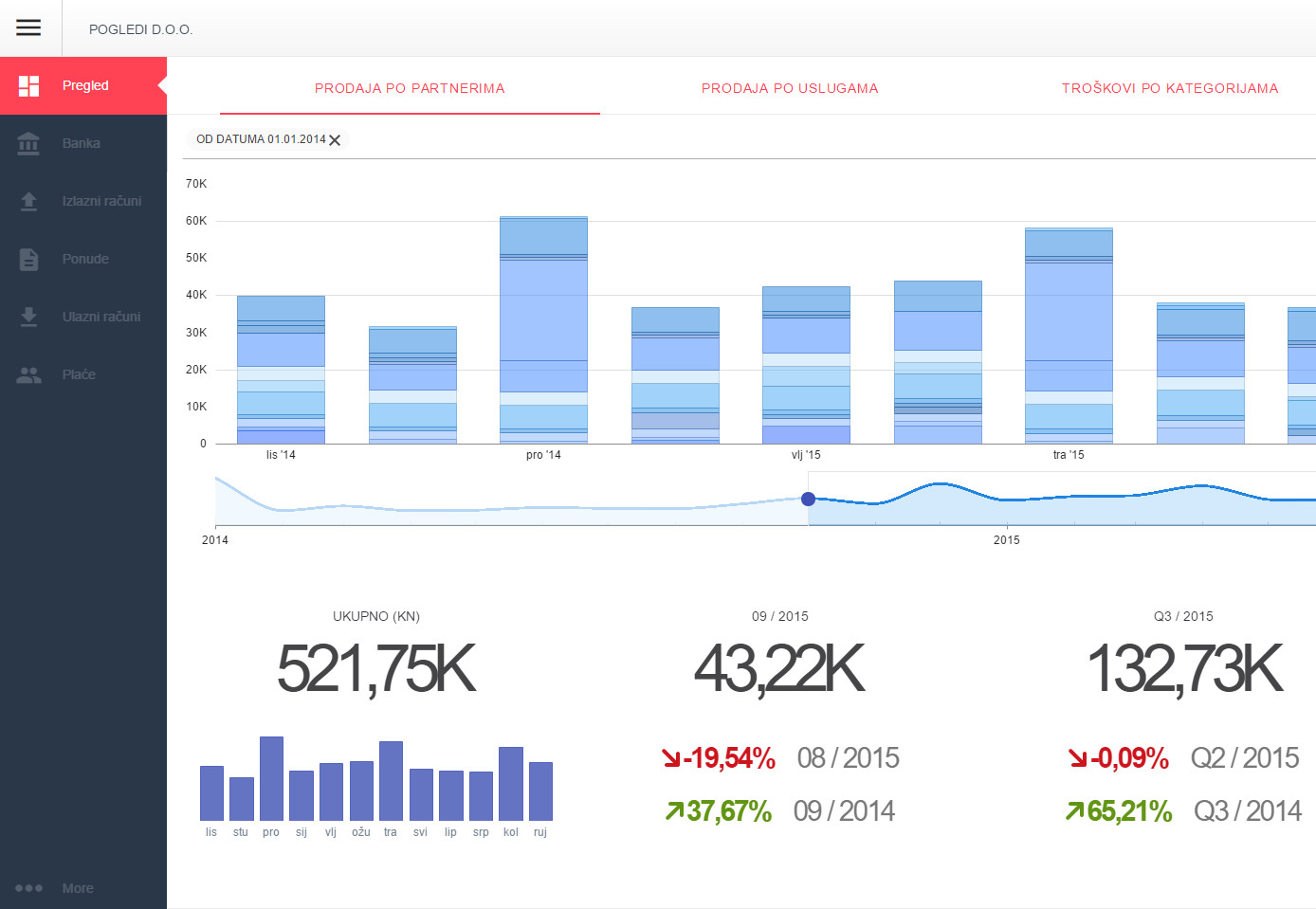1316x909 pixels.
Task: Click the ruj bar in mini chart
Action: coord(540,791)
